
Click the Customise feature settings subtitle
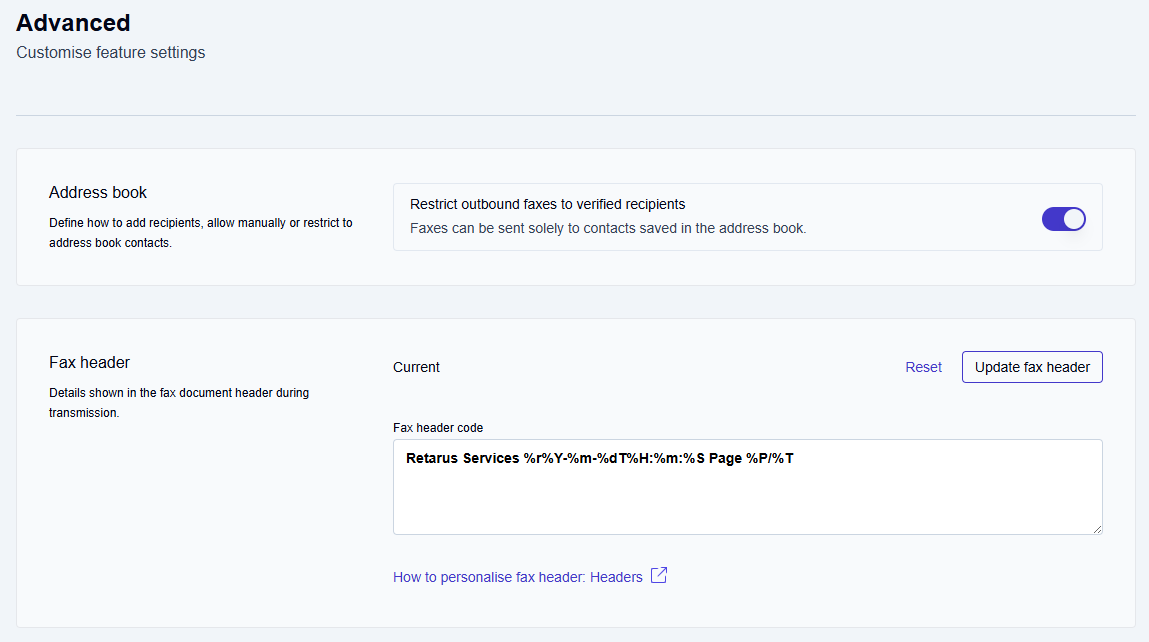tap(110, 52)
